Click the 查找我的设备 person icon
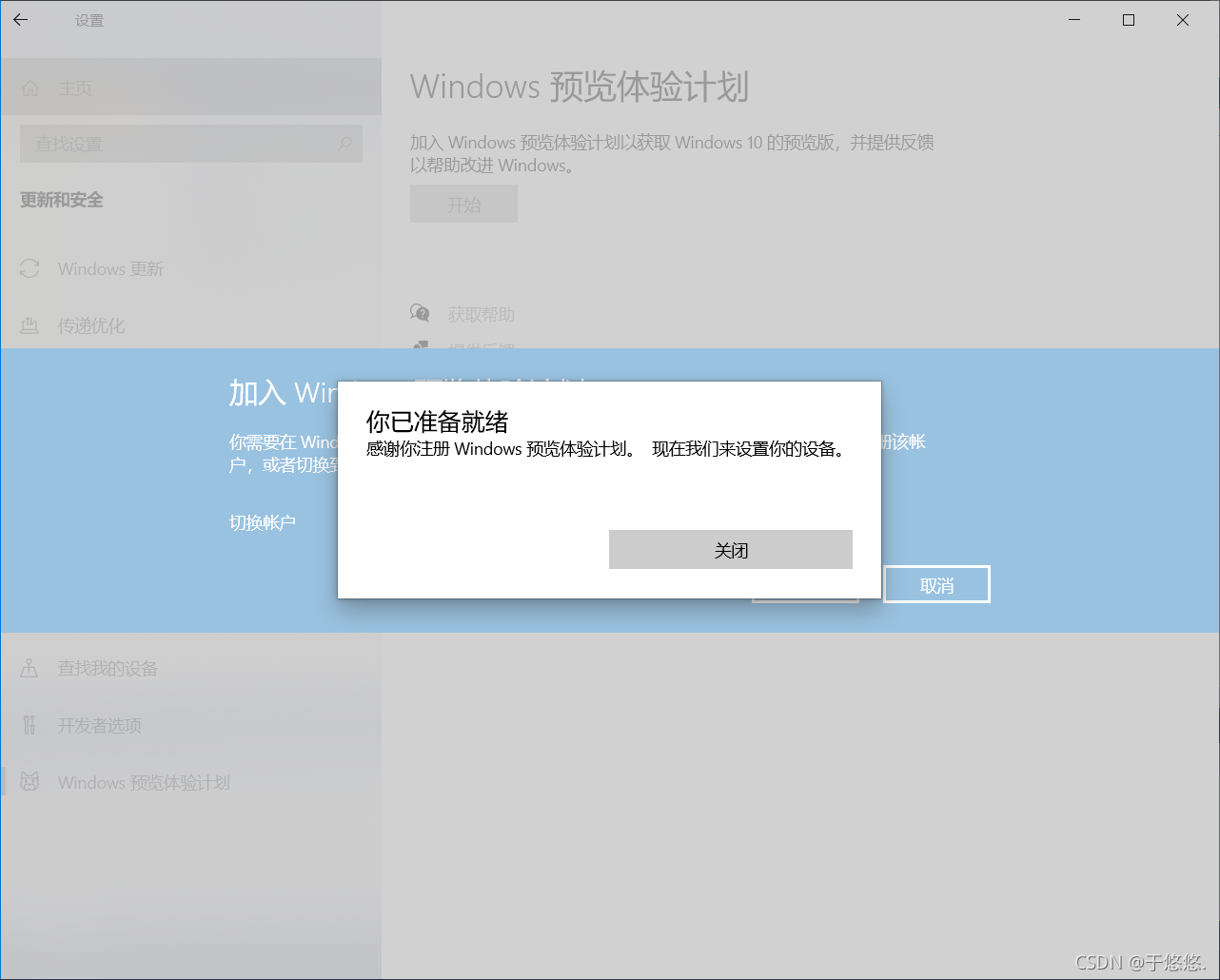 click(x=30, y=669)
